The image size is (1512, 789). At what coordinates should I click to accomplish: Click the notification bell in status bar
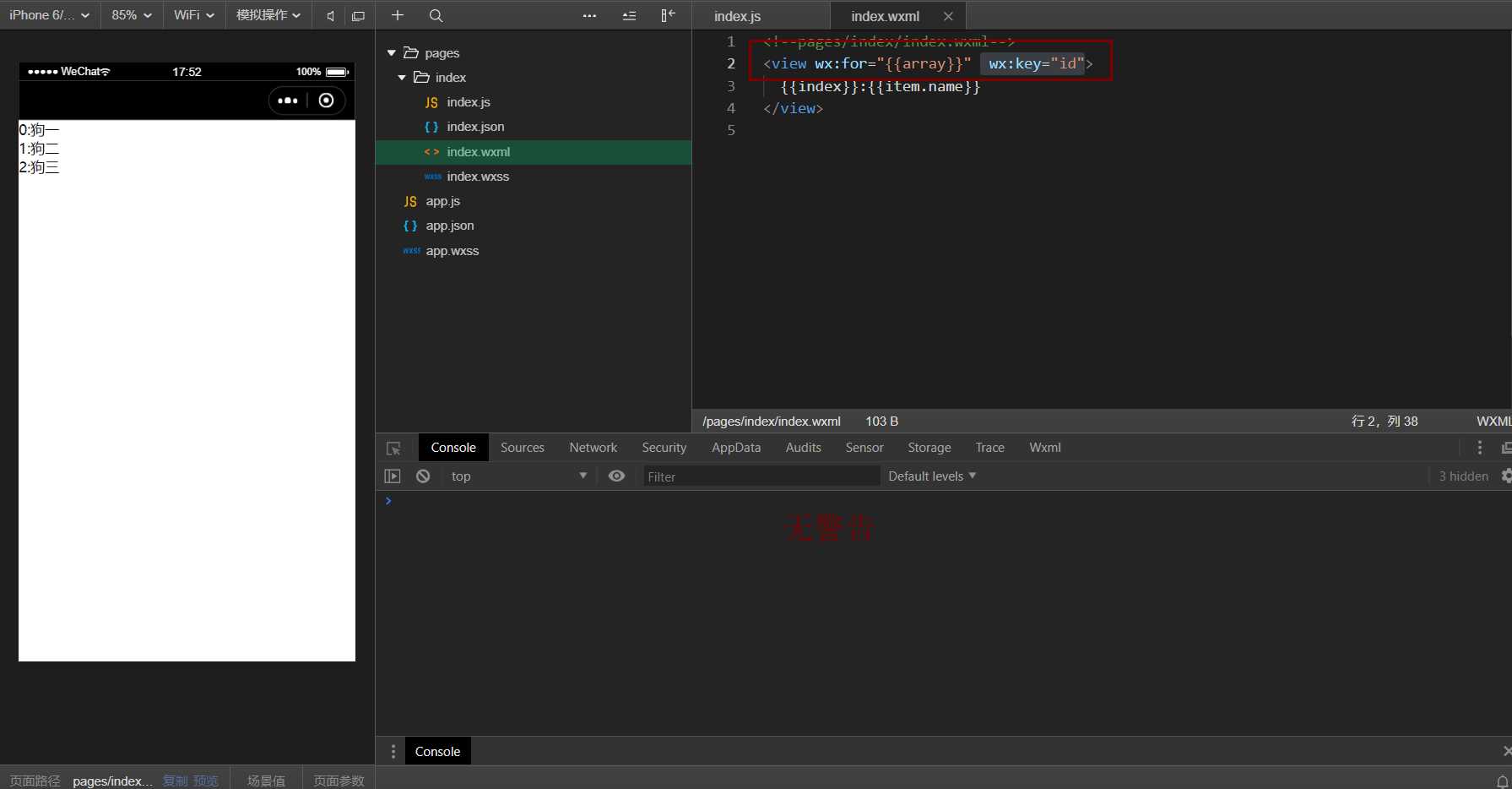click(1503, 781)
